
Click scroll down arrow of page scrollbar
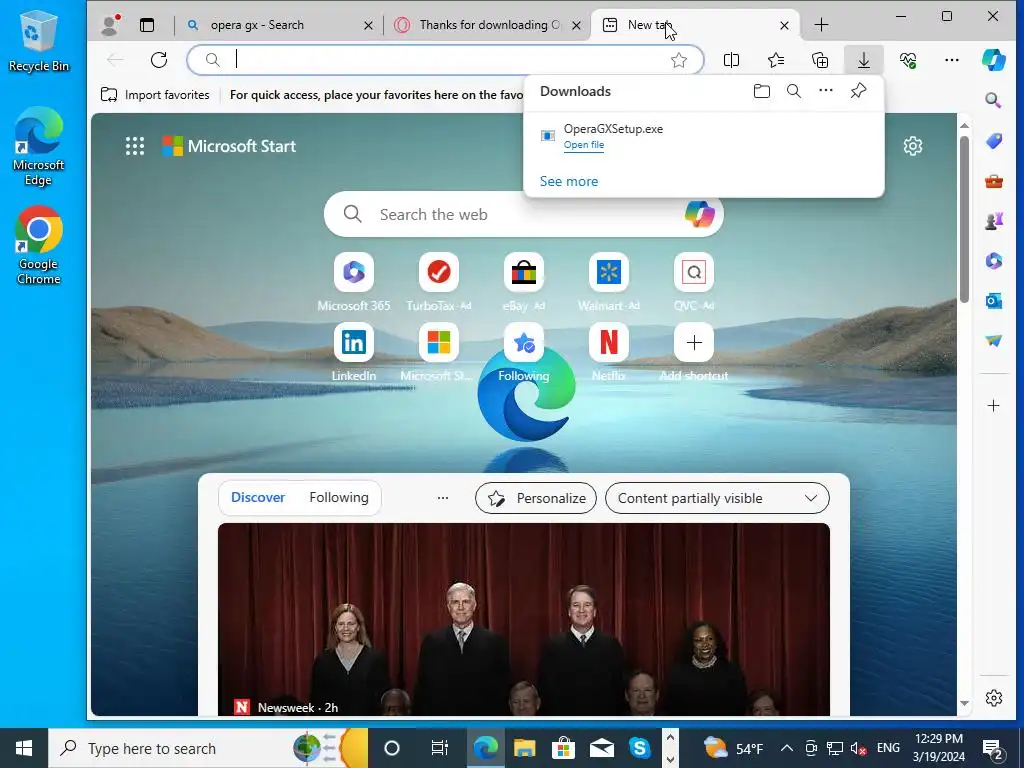(x=964, y=704)
